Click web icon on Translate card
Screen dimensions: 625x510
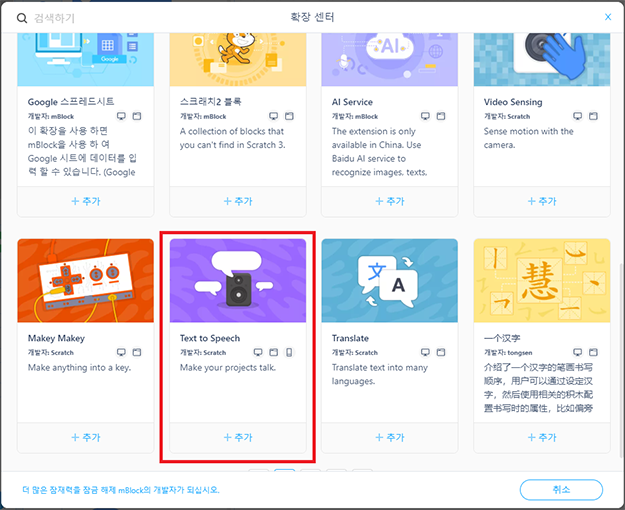(x=441, y=352)
